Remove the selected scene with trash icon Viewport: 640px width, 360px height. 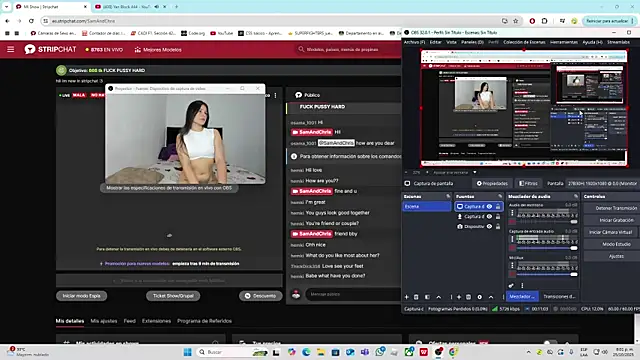coord(416,297)
